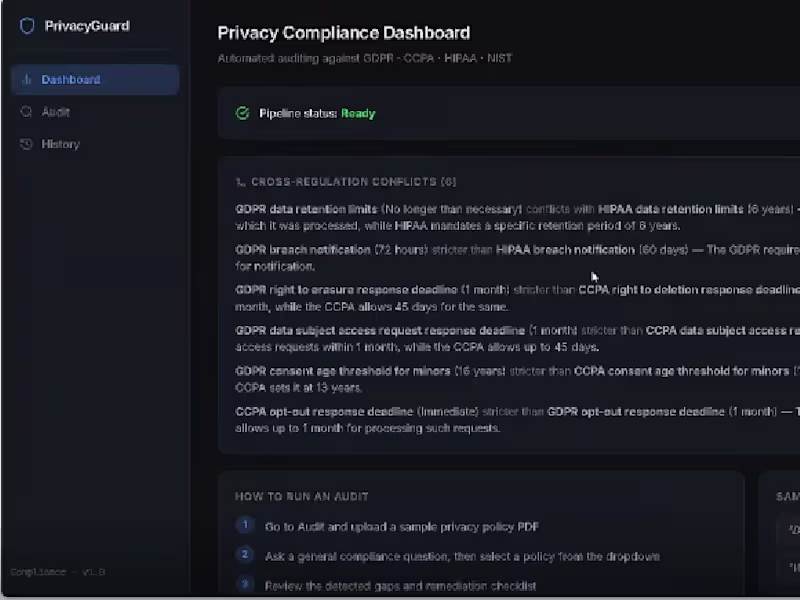Click the History clock icon in sidebar

27,144
